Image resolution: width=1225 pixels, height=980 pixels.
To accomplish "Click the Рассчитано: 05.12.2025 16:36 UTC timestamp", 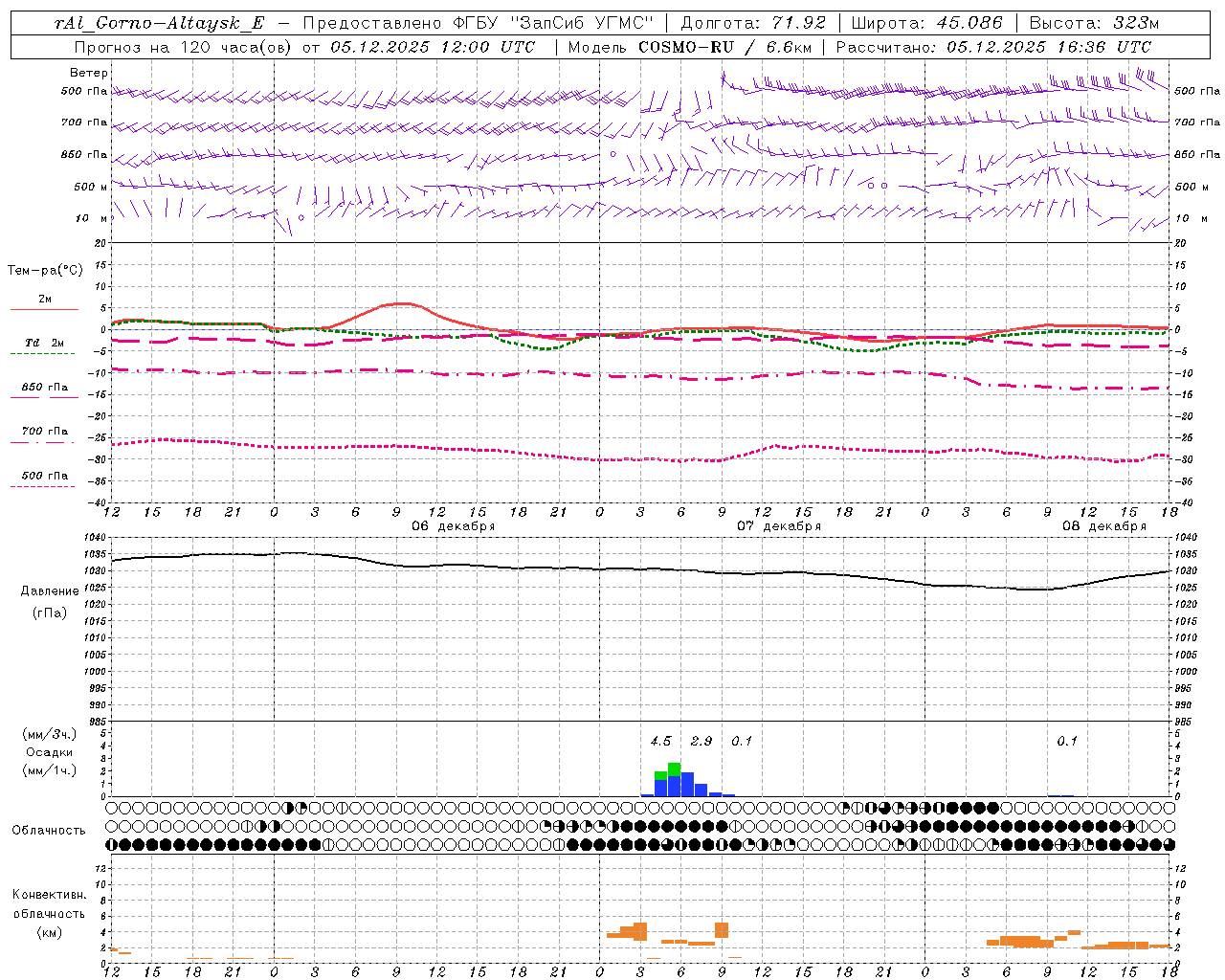I will pos(993,47).
